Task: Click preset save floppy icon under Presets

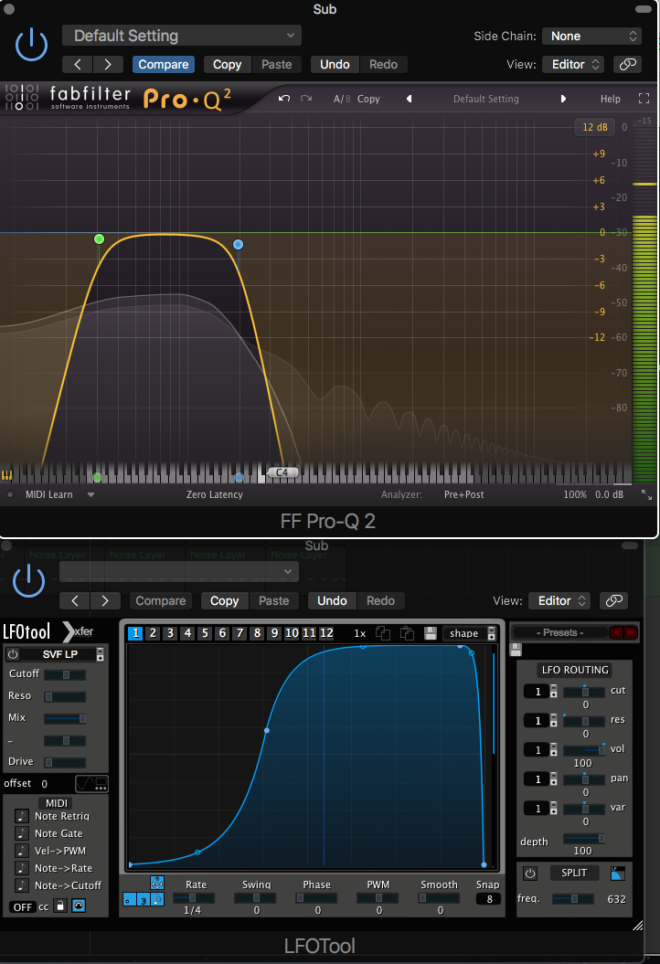Action: click(x=516, y=649)
